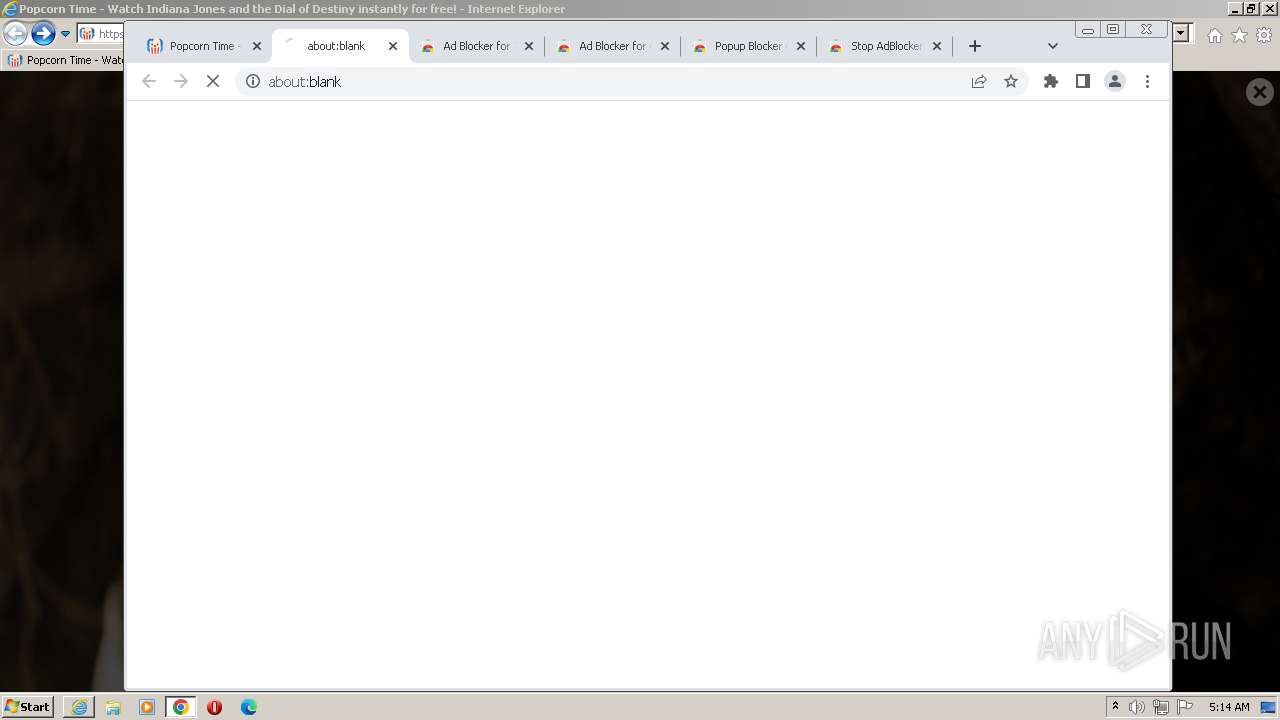Click the Internet Explorer address field

(101, 34)
